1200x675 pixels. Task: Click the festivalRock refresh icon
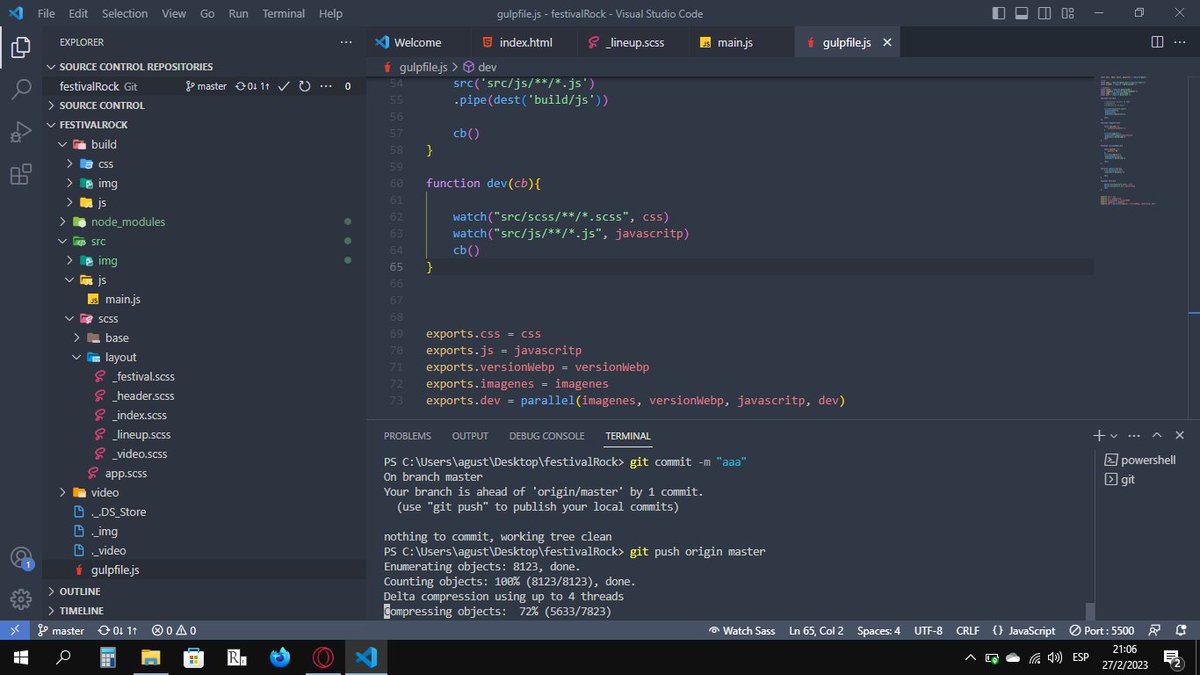coord(304,86)
